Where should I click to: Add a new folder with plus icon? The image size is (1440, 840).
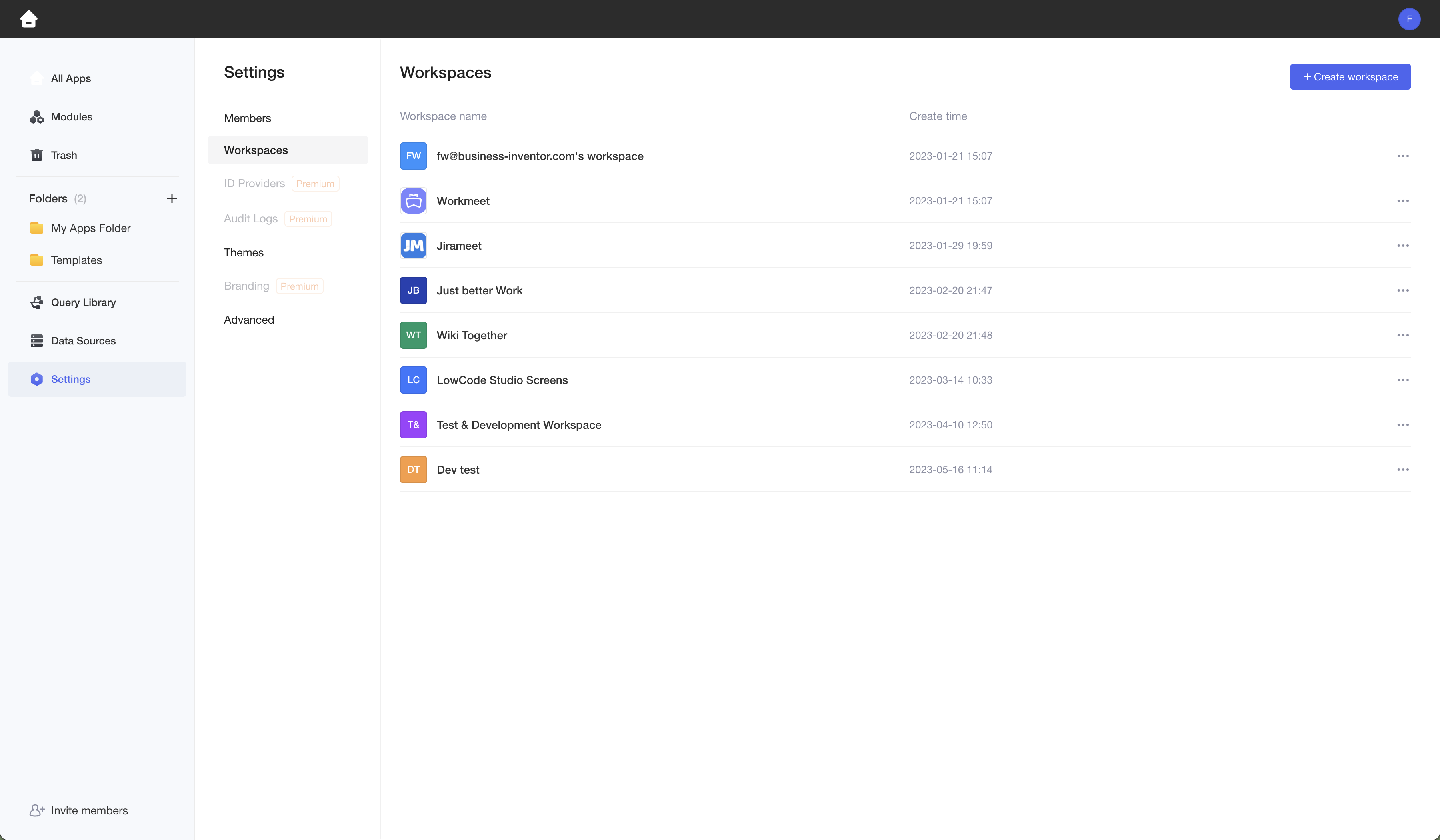tap(172, 198)
